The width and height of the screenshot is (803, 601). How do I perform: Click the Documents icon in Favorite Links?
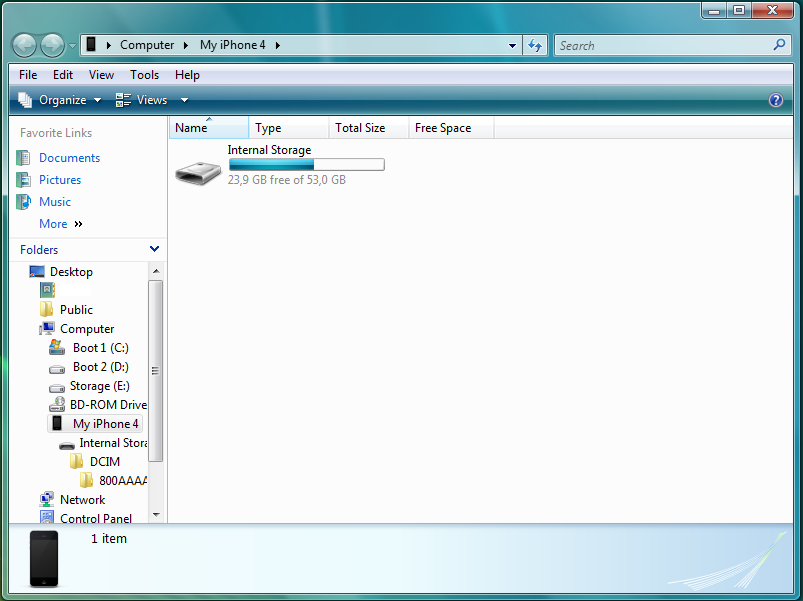click(x=24, y=158)
